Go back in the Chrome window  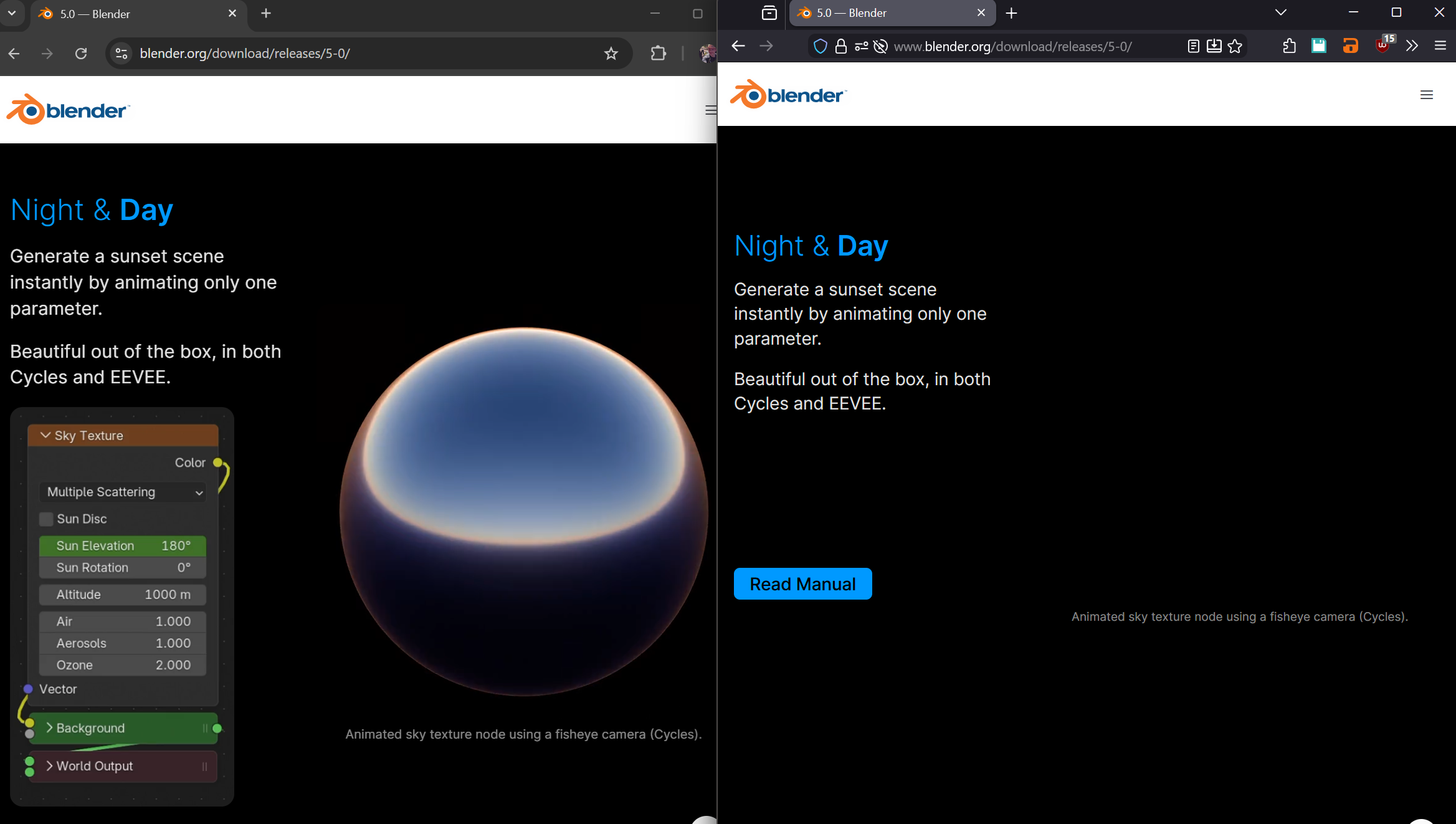coord(14,54)
